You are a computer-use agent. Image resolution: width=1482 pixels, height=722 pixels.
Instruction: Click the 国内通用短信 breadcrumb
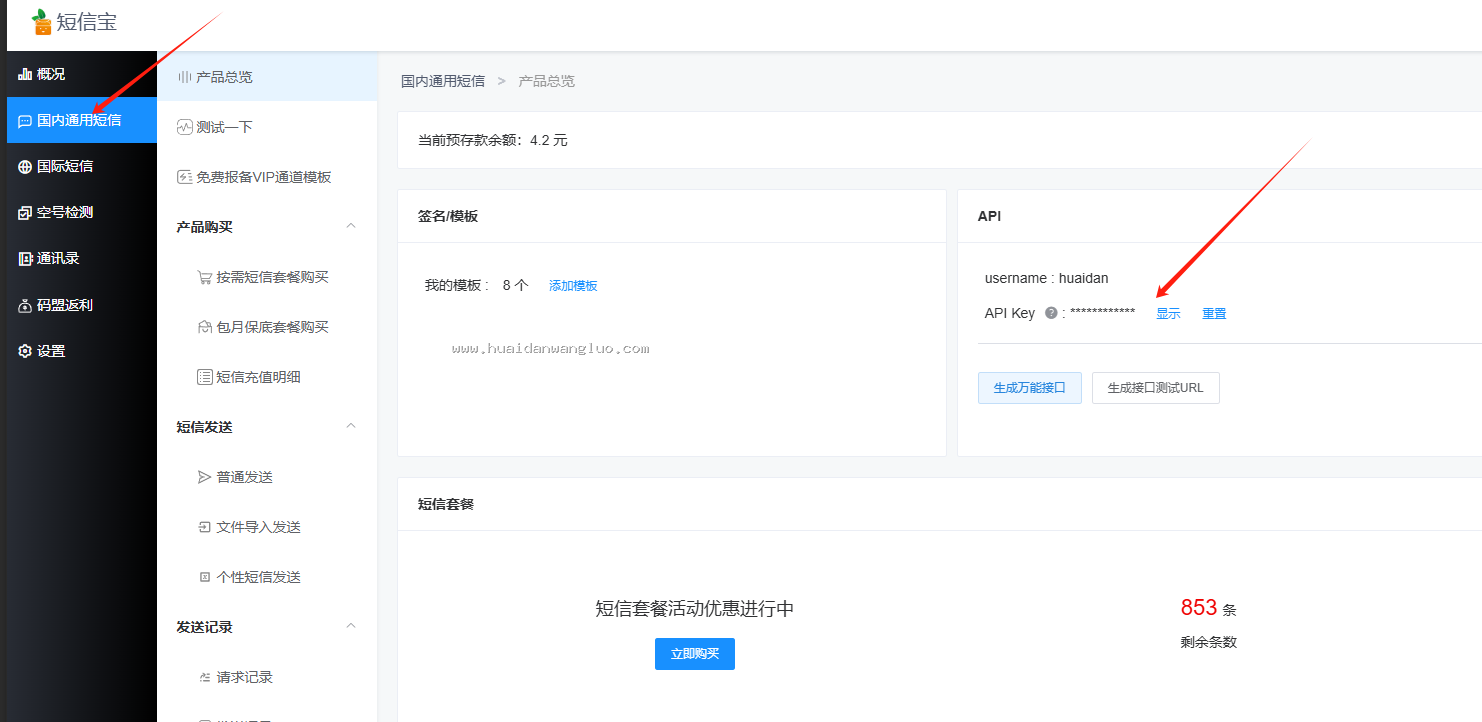[x=443, y=81]
